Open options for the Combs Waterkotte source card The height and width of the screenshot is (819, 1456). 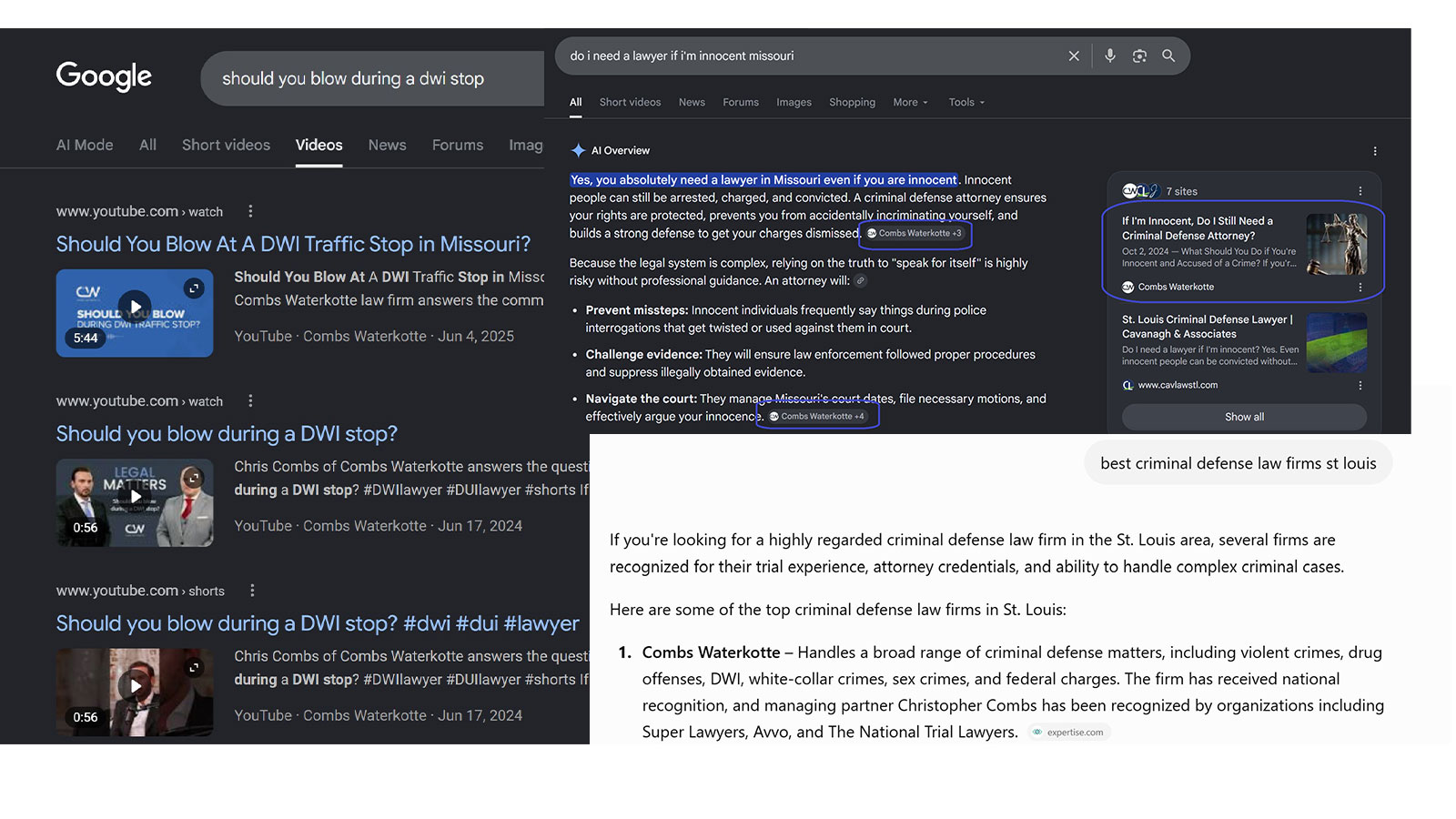click(1360, 287)
